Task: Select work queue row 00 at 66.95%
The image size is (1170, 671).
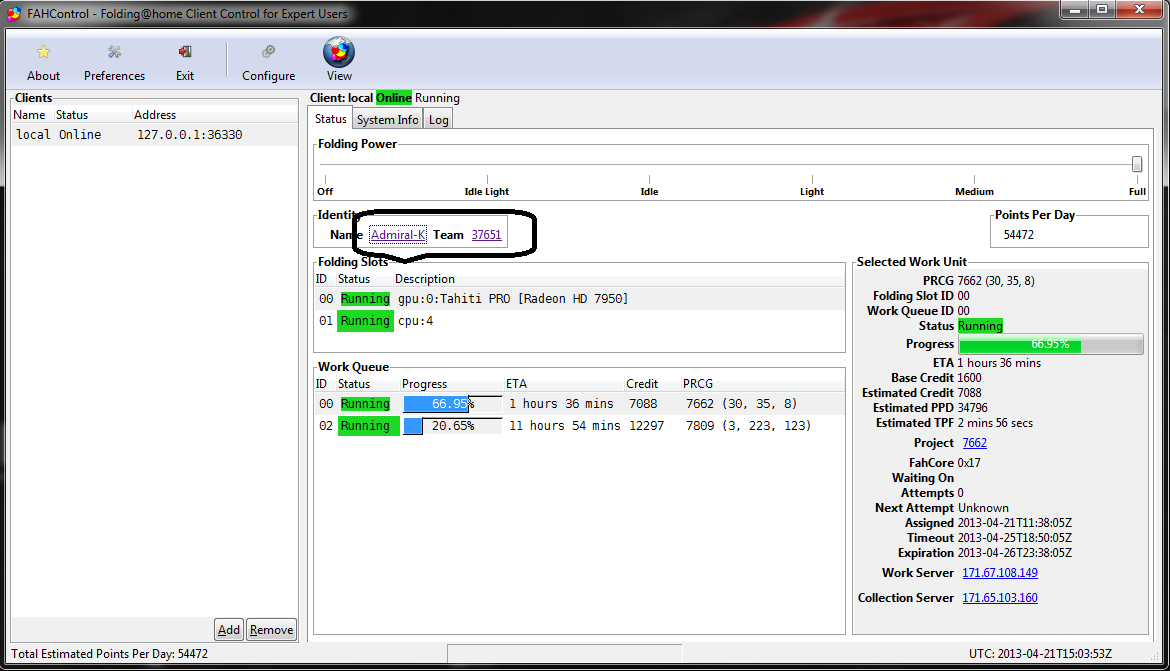Action: 580,404
